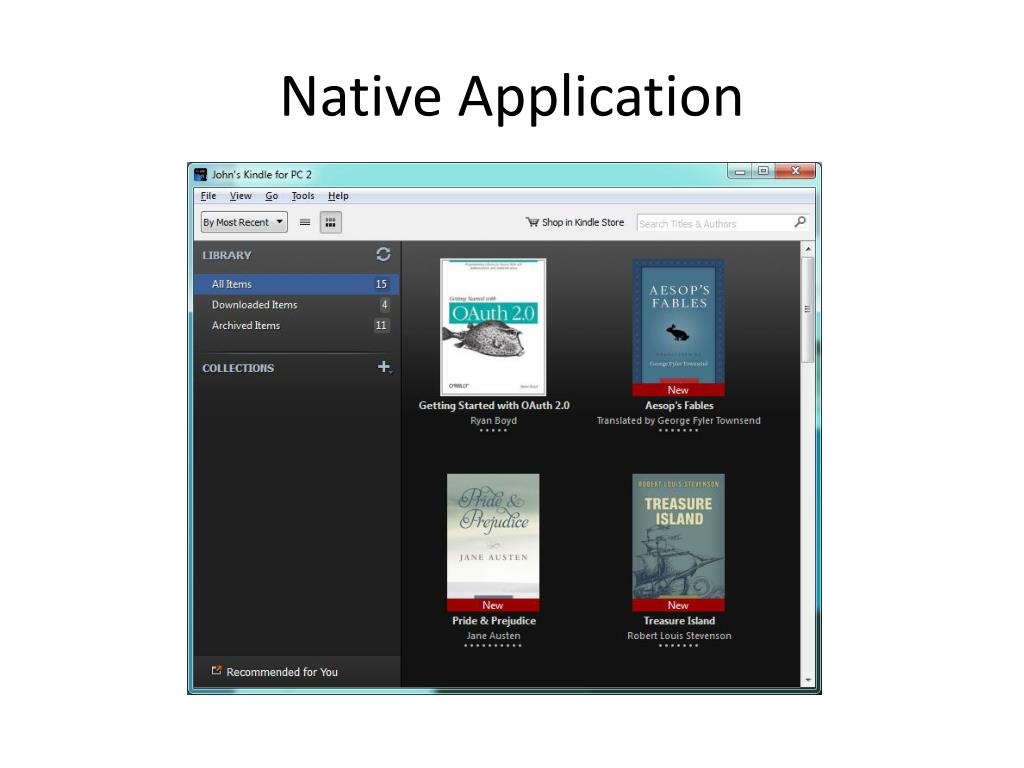1024x768 pixels.
Task: Click the Recommended for You external icon
Action: (216, 671)
